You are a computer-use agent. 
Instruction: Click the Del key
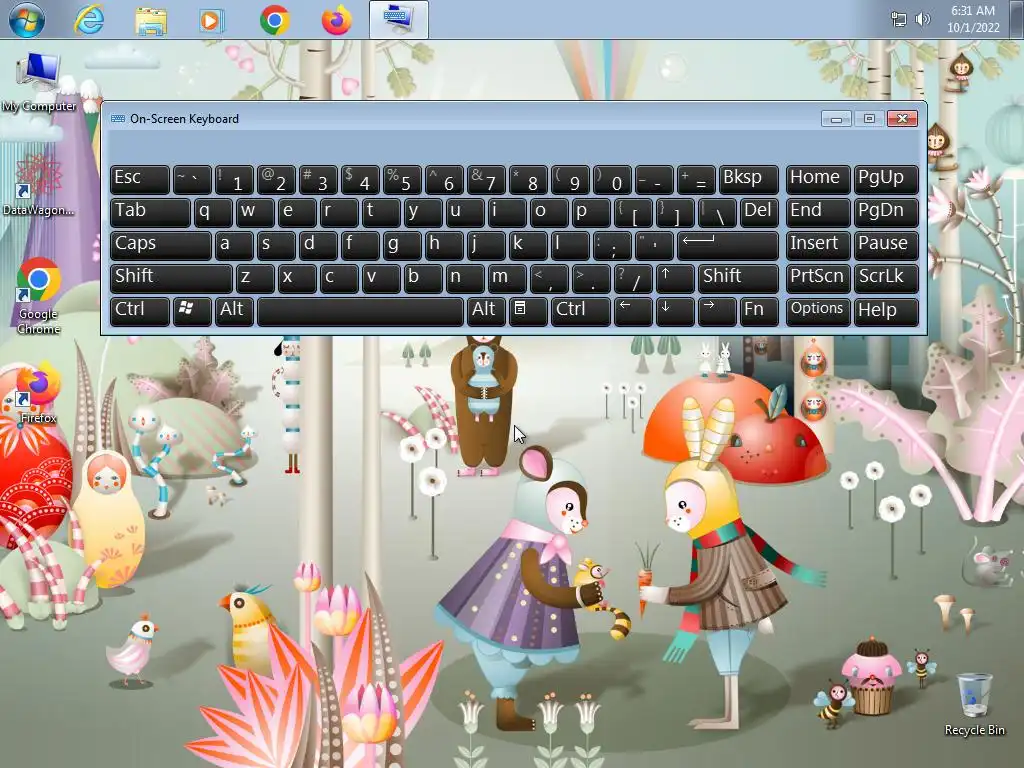click(759, 212)
